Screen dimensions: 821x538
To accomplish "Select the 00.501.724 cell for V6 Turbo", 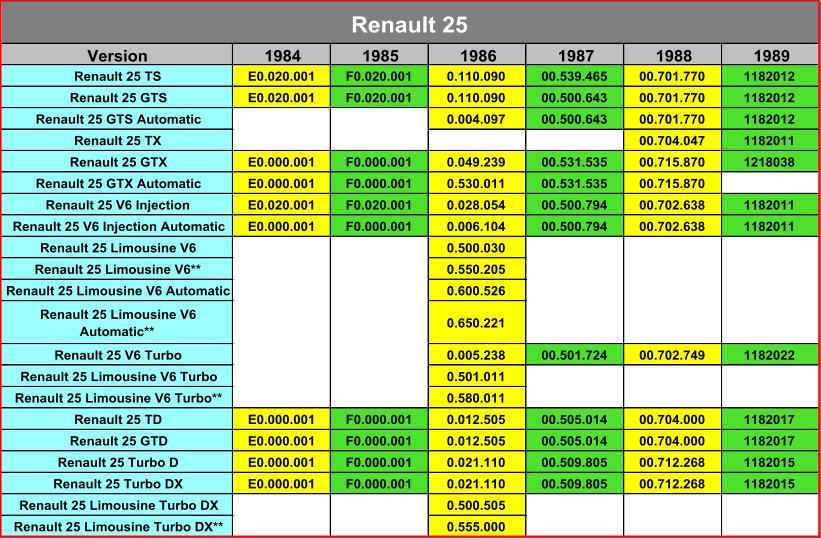I will tap(574, 355).
